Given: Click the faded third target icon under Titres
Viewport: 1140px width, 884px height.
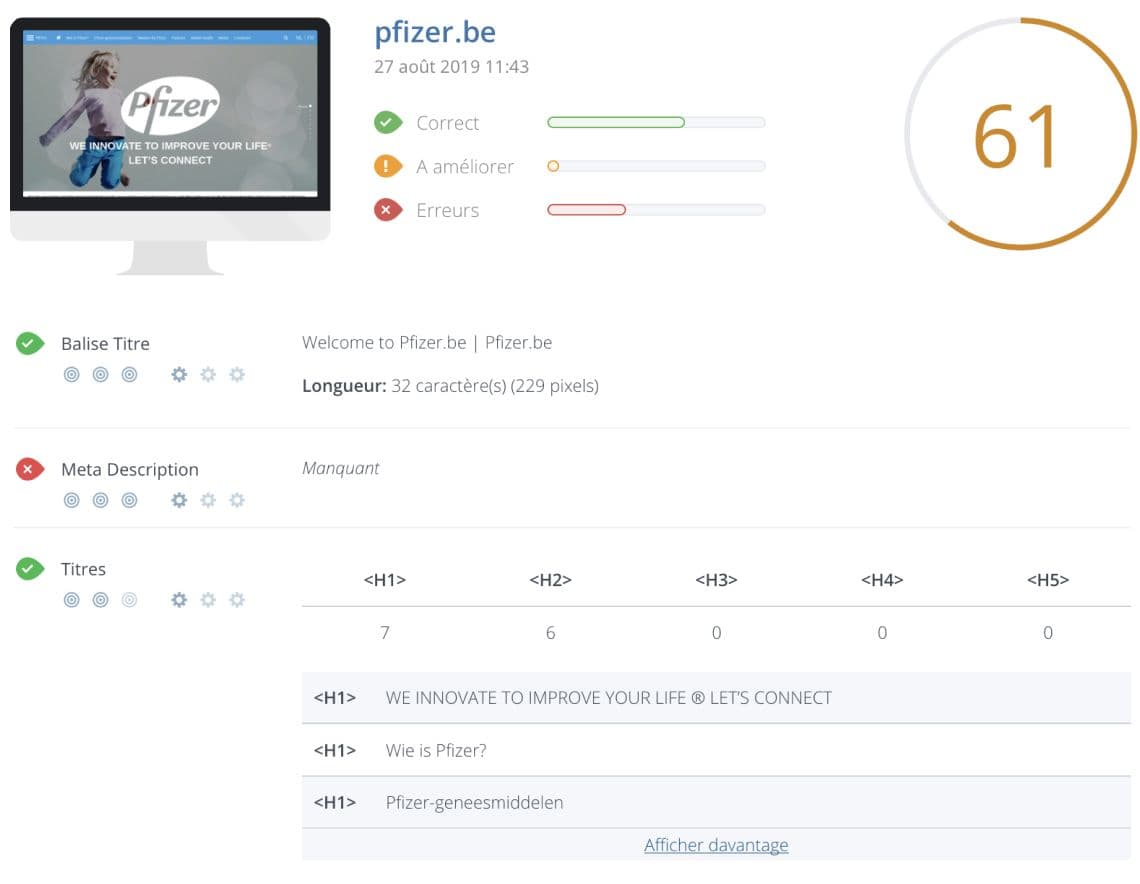Looking at the screenshot, I should point(129,600).
